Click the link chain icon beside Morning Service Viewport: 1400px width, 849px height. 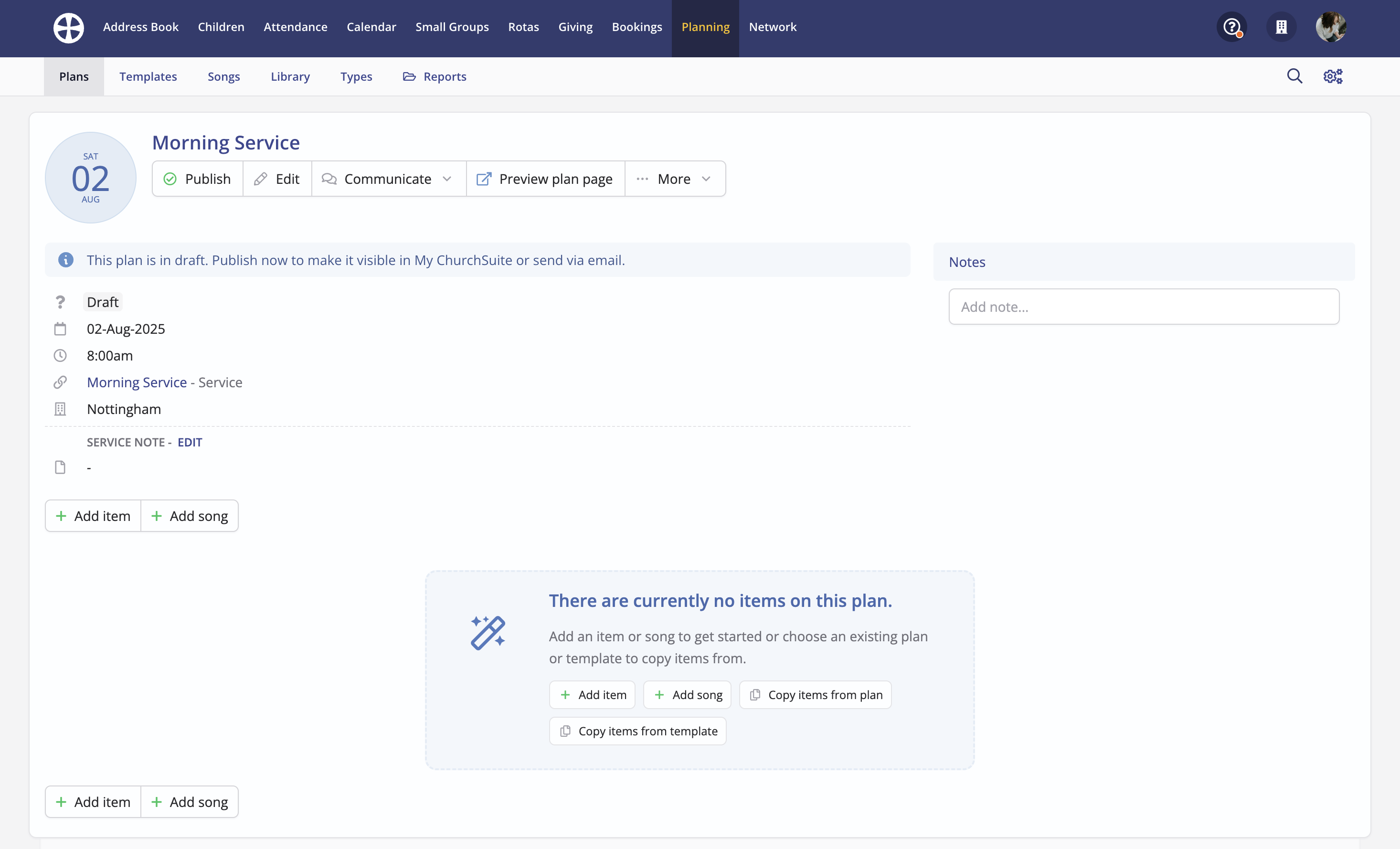[60, 382]
